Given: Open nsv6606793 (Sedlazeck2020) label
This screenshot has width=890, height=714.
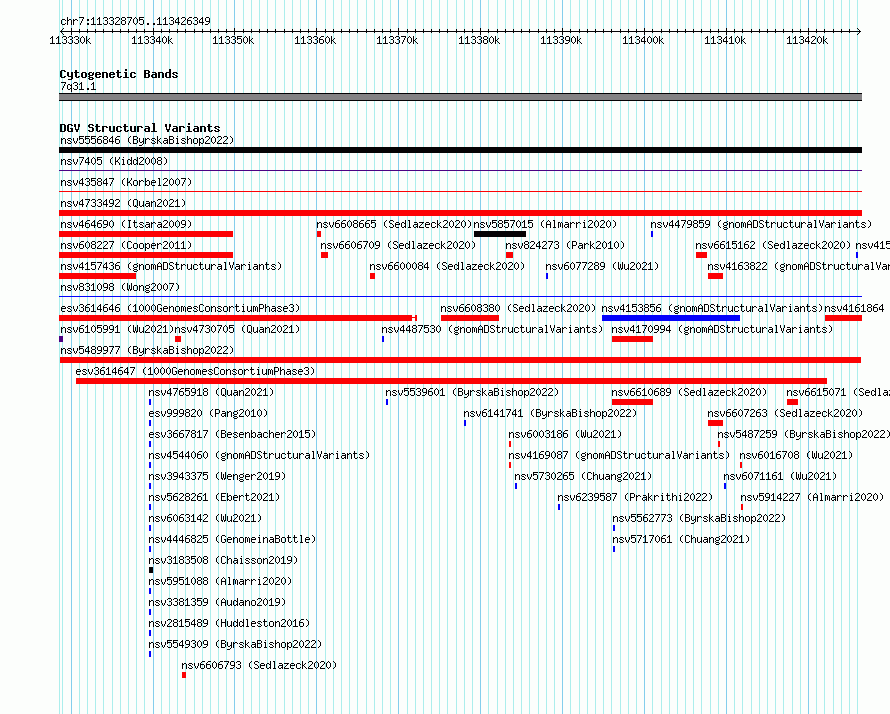Looking at the screenshot, I should [x=259, y=665].
